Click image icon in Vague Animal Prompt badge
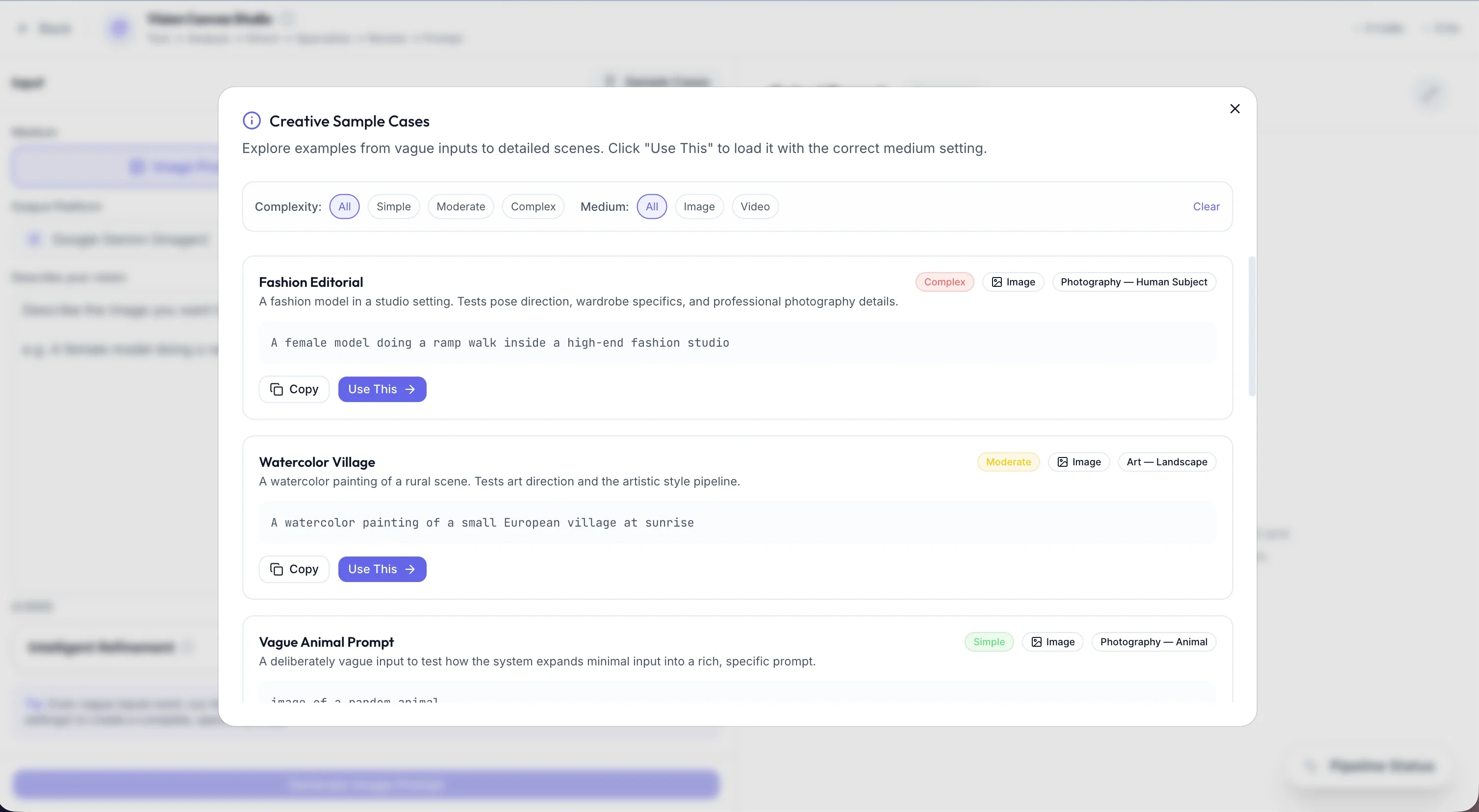Viewport: 1479px width, 812px height. click(1036, 642)
